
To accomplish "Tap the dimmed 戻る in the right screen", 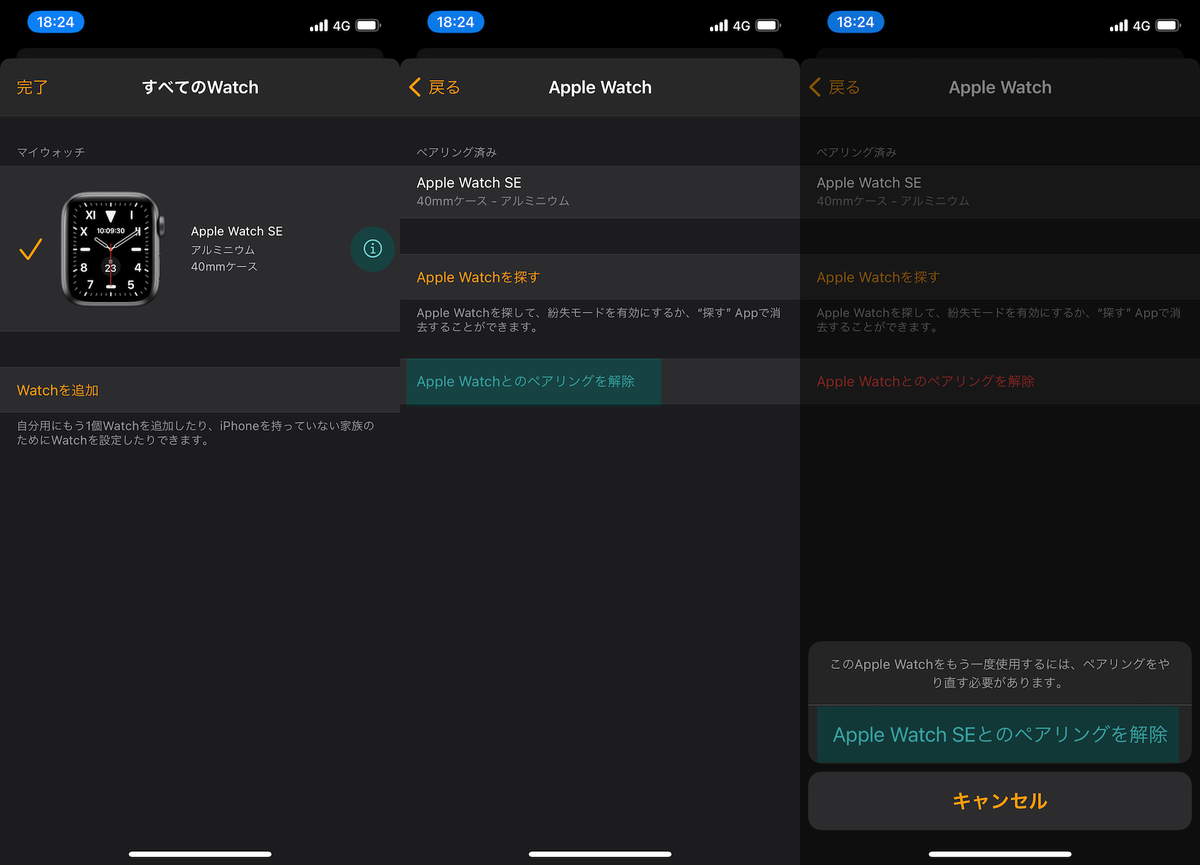I will pos(845,88).
